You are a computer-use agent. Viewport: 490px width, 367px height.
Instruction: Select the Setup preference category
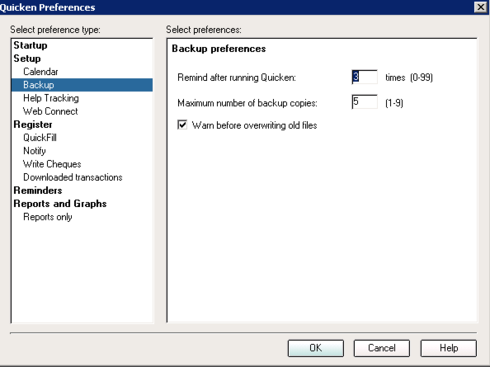coord(27,59)
